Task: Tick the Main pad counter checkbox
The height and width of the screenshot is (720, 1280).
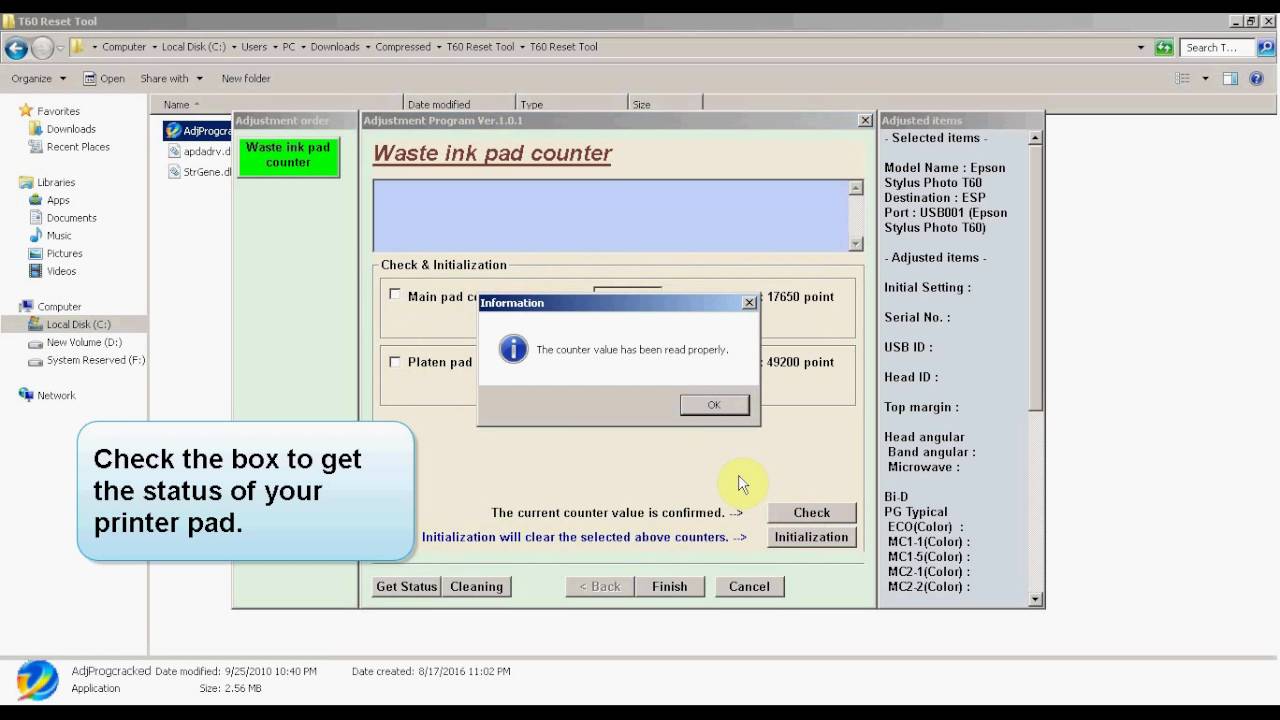Action: (395, 295)
